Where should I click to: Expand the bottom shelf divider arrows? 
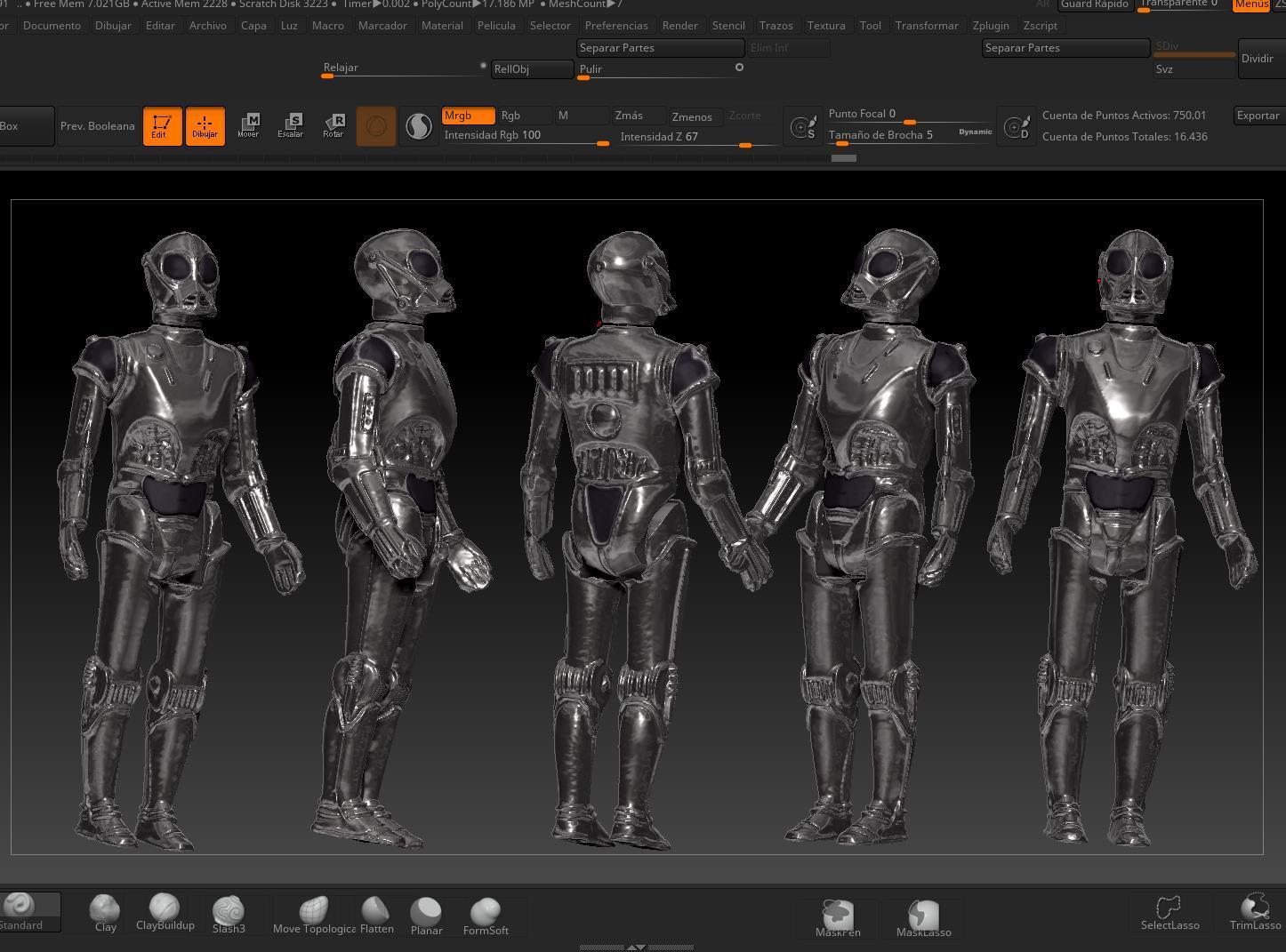(636, 948)
